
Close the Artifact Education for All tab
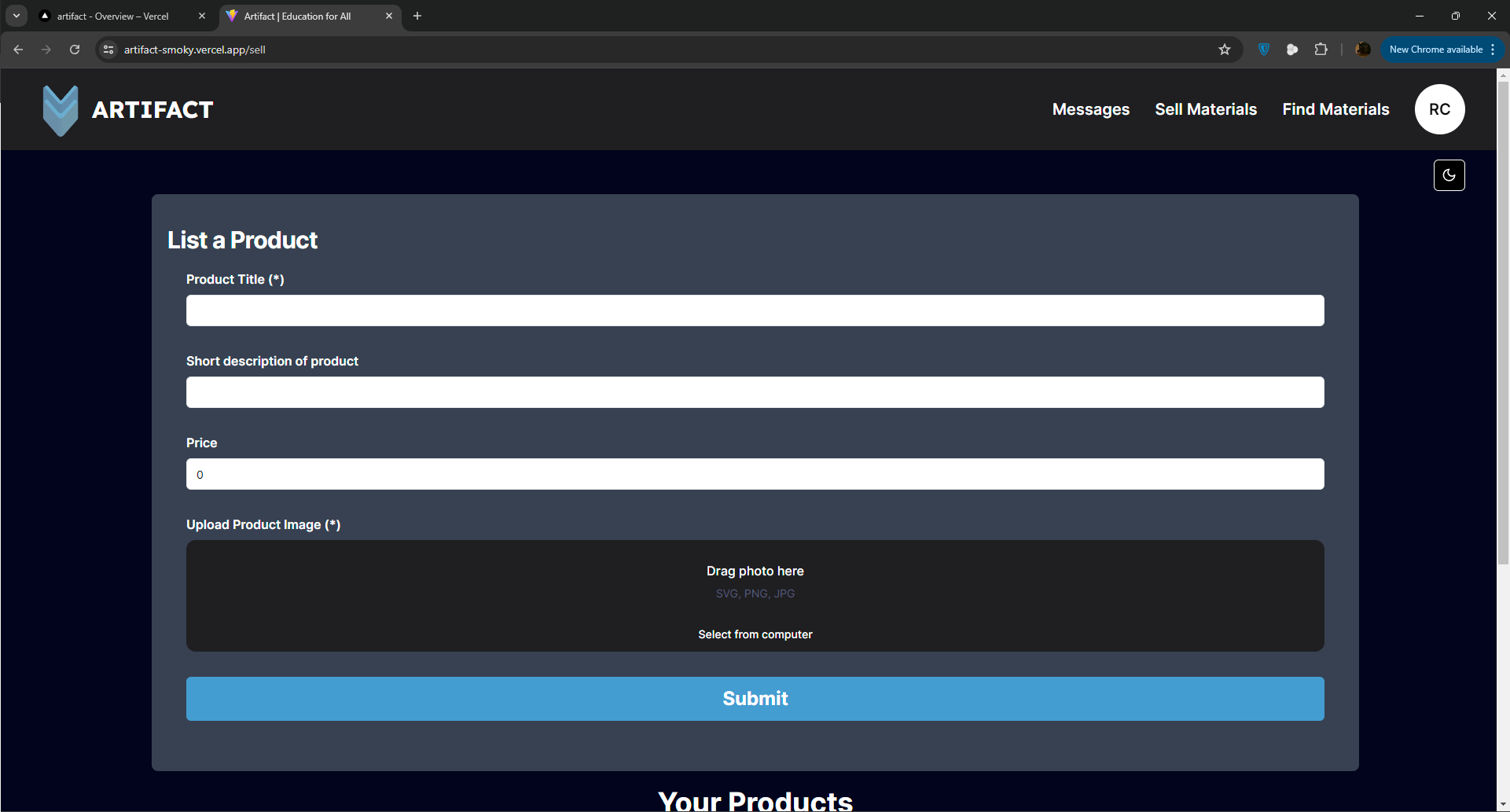pos(389,16)
